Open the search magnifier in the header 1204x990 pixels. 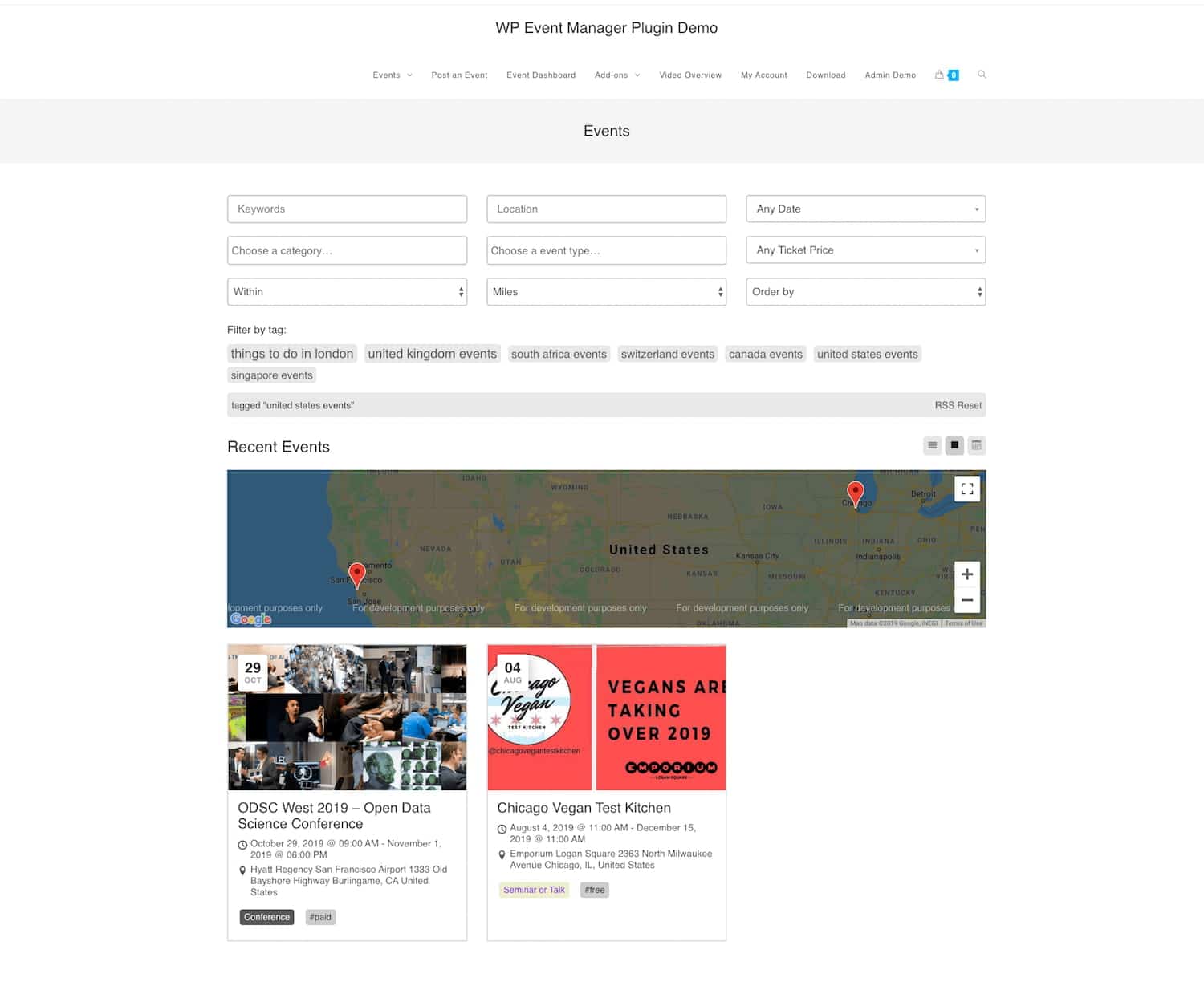coord(982,75)
